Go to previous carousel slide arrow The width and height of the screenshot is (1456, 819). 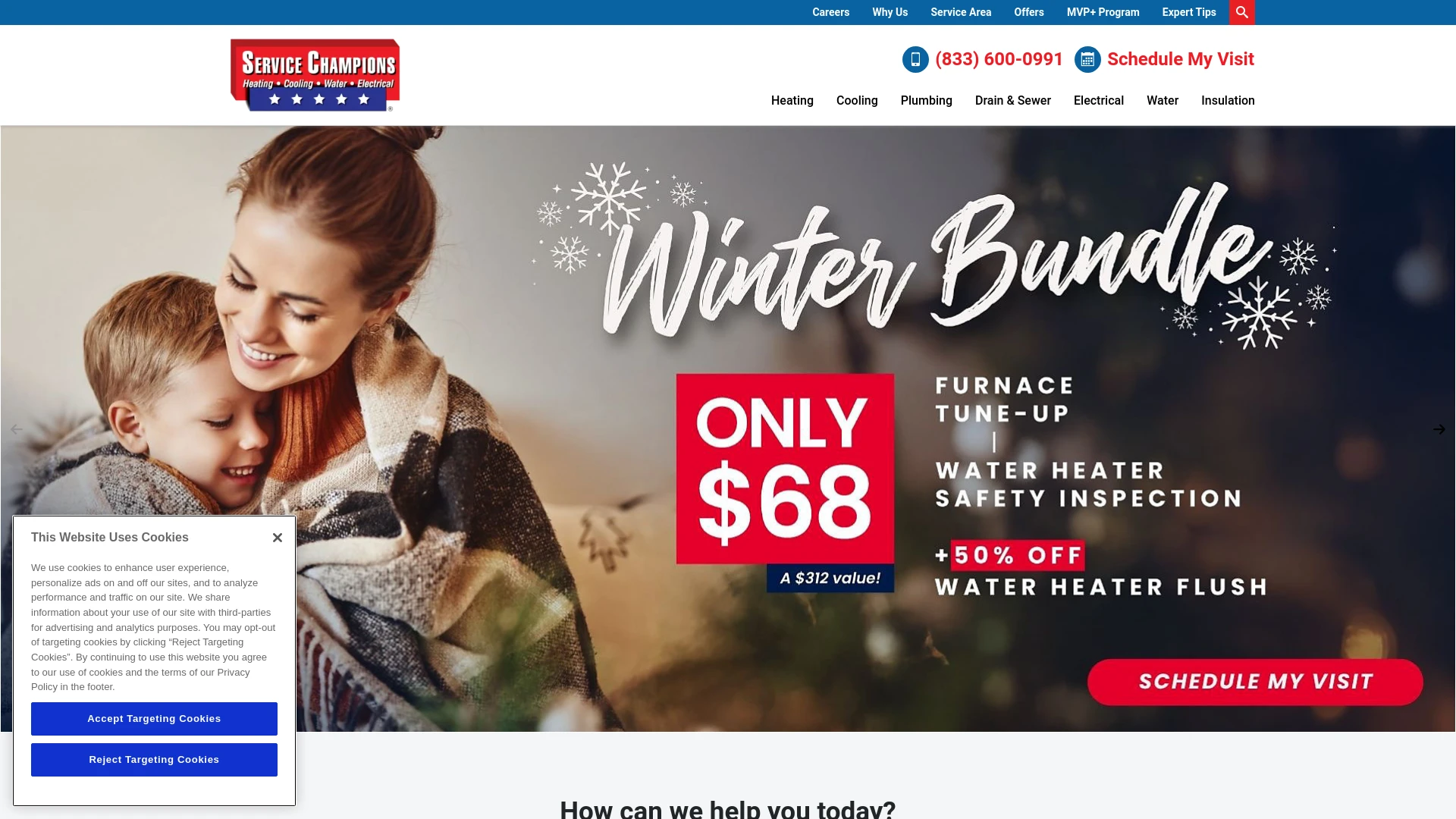click(16, 429)
